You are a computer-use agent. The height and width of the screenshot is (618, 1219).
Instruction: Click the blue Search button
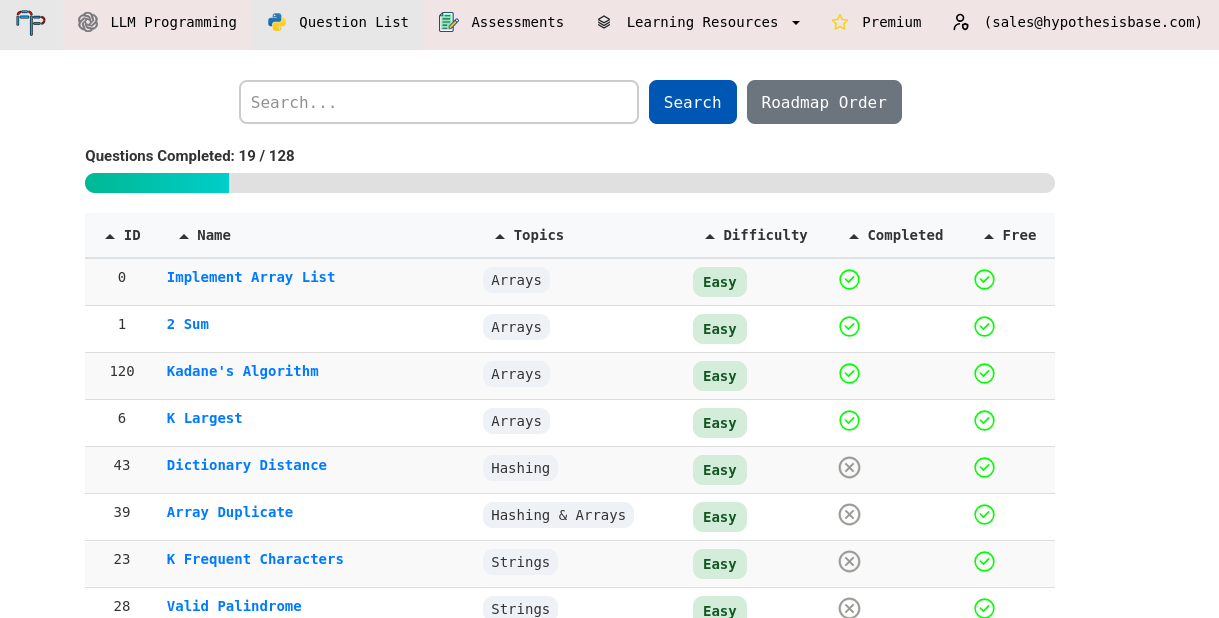click(x=693, y=102)
